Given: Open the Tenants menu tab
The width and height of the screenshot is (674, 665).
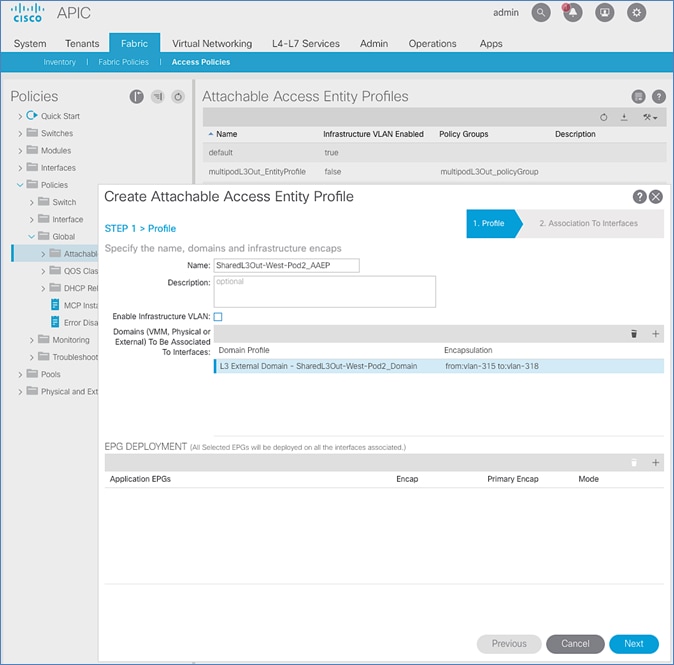Looking at the screenshot, I should pos(82,43).
